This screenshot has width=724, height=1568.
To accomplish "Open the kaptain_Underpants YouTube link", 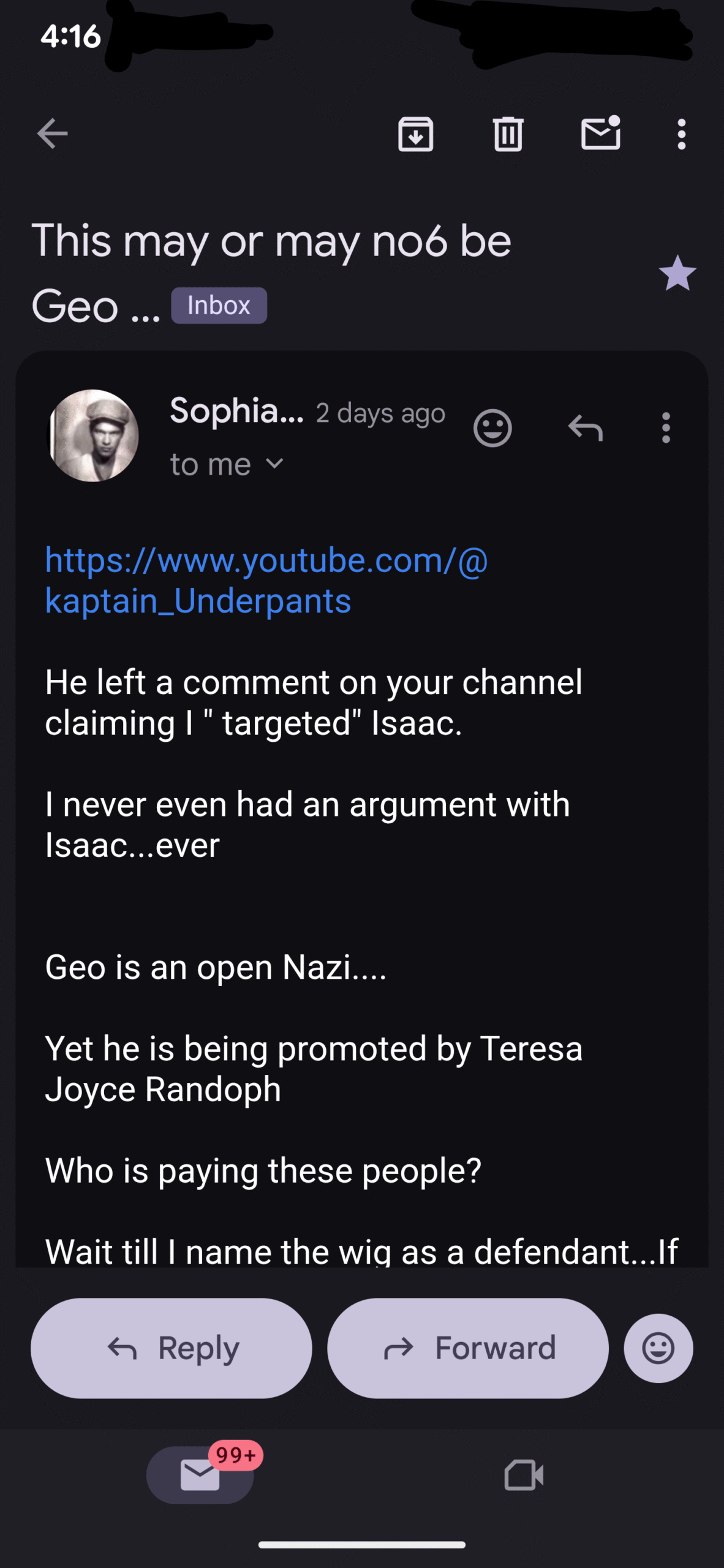I will coord(266,580).
